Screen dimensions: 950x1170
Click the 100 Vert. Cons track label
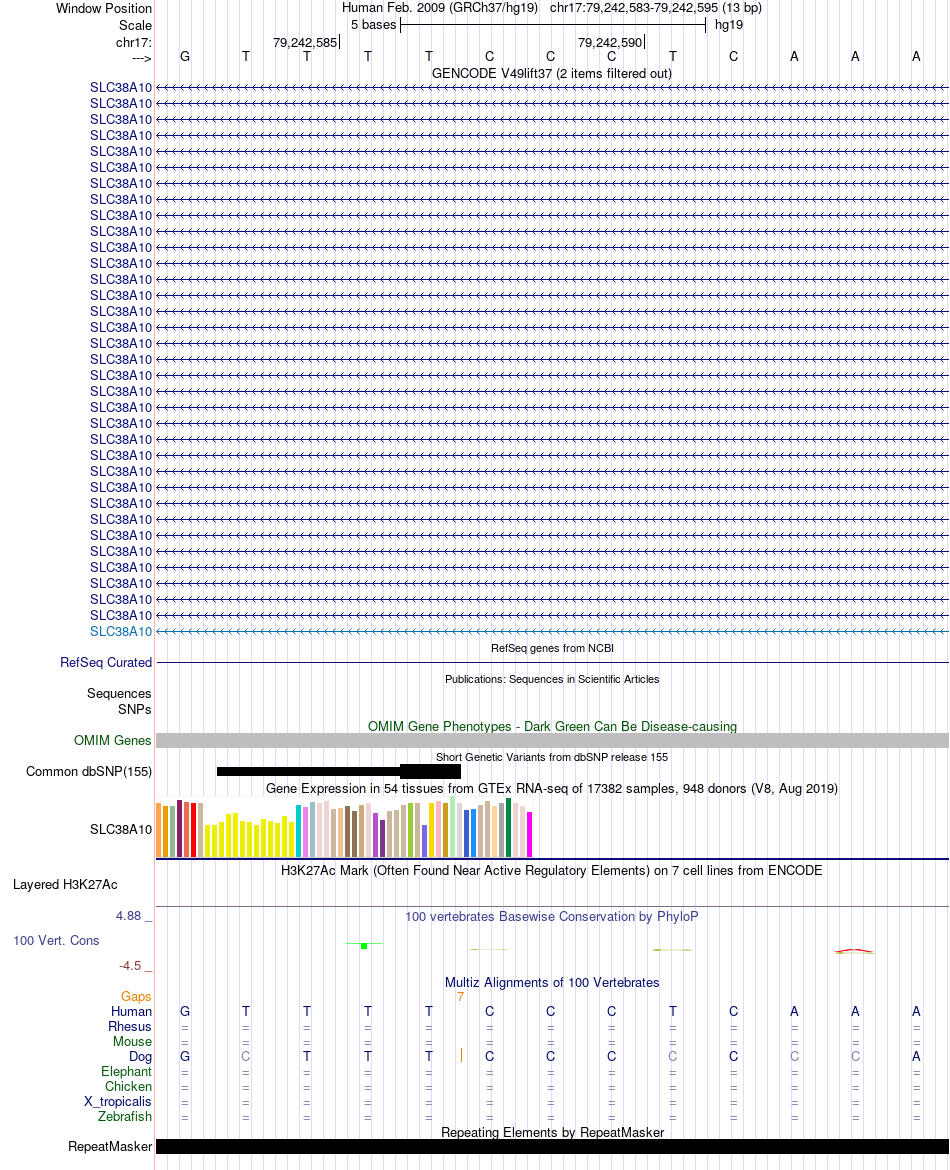tap(56, 940)
